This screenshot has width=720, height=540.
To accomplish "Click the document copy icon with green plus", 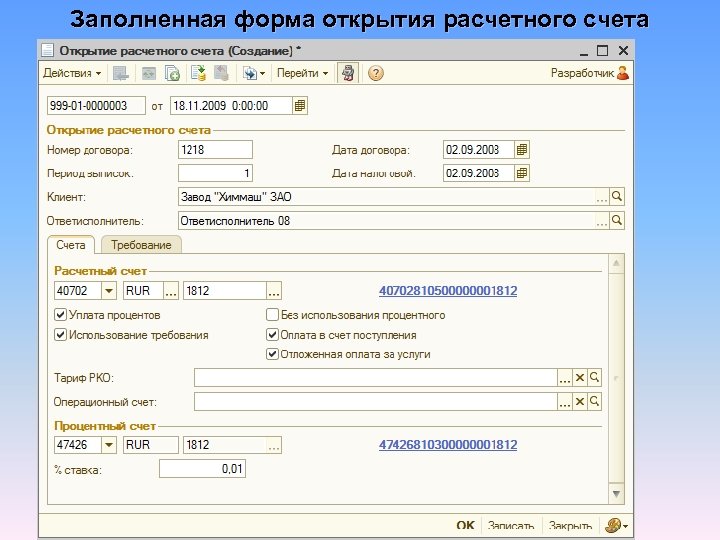I will (x=172, y=73).
